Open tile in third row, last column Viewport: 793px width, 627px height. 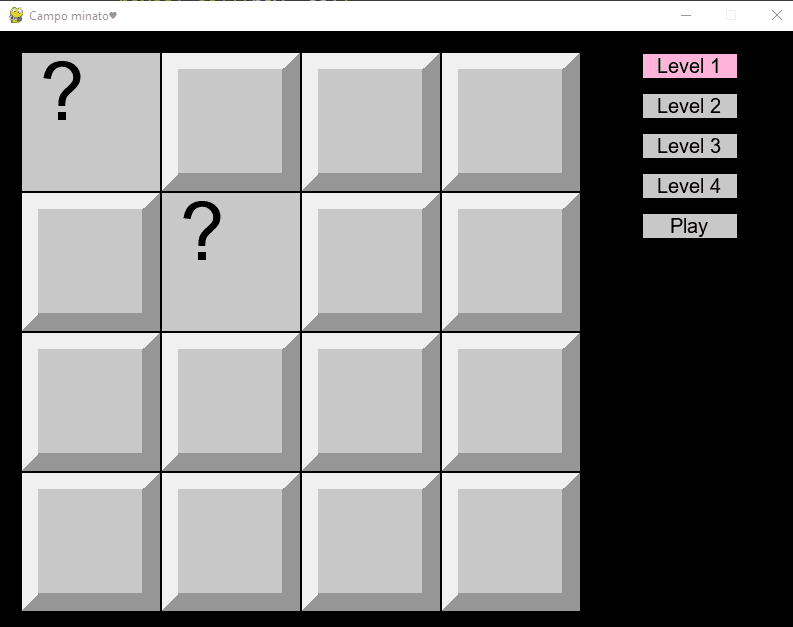(x=511, y=402)
